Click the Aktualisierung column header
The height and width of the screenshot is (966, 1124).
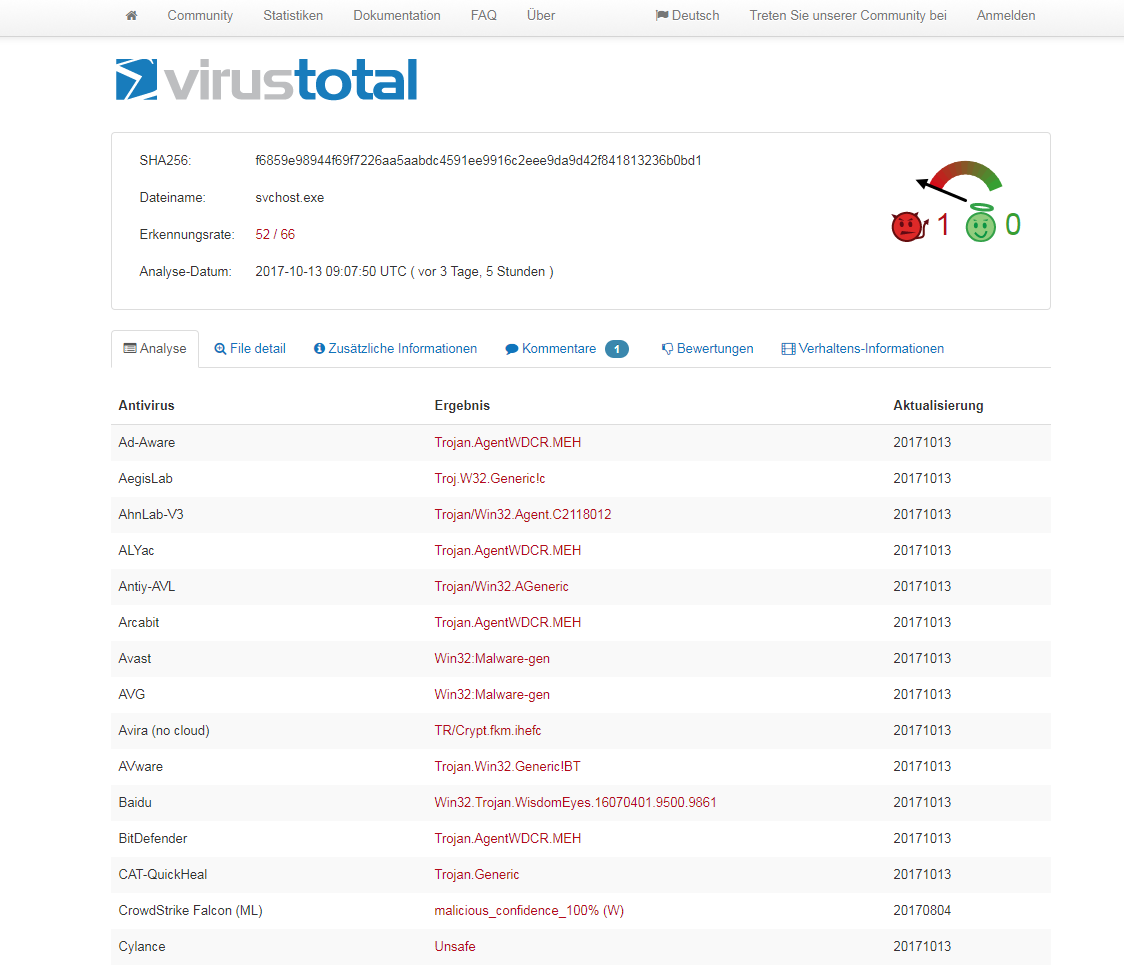[938, 406]
